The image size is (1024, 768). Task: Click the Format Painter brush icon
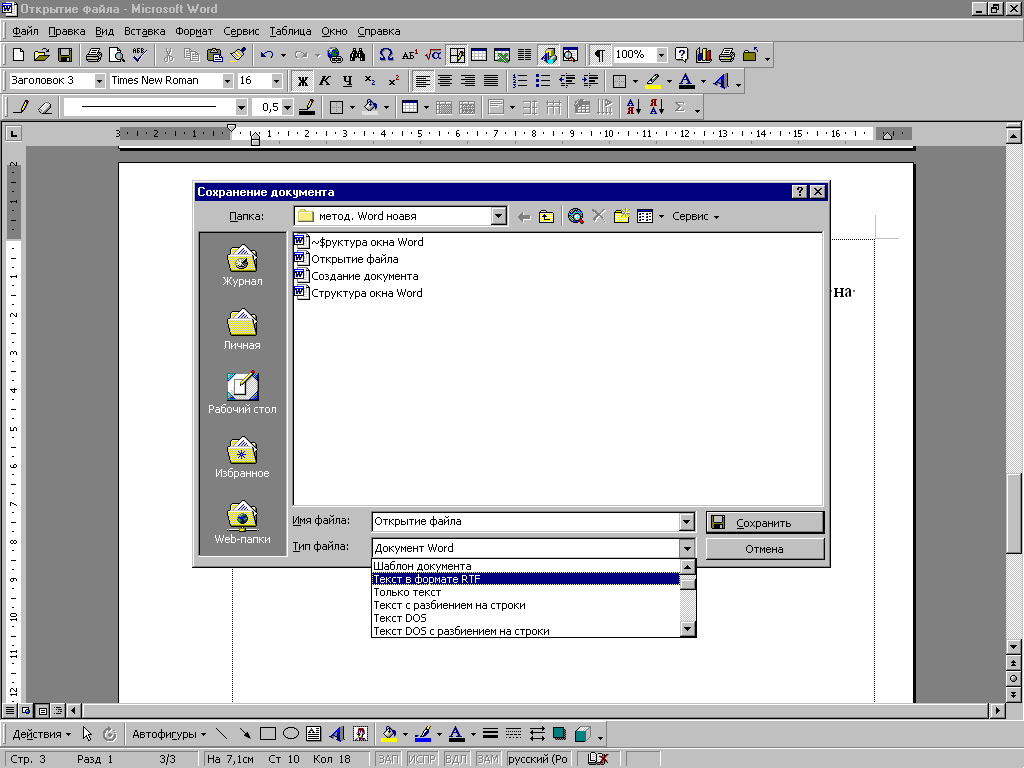tap(238, 55)
